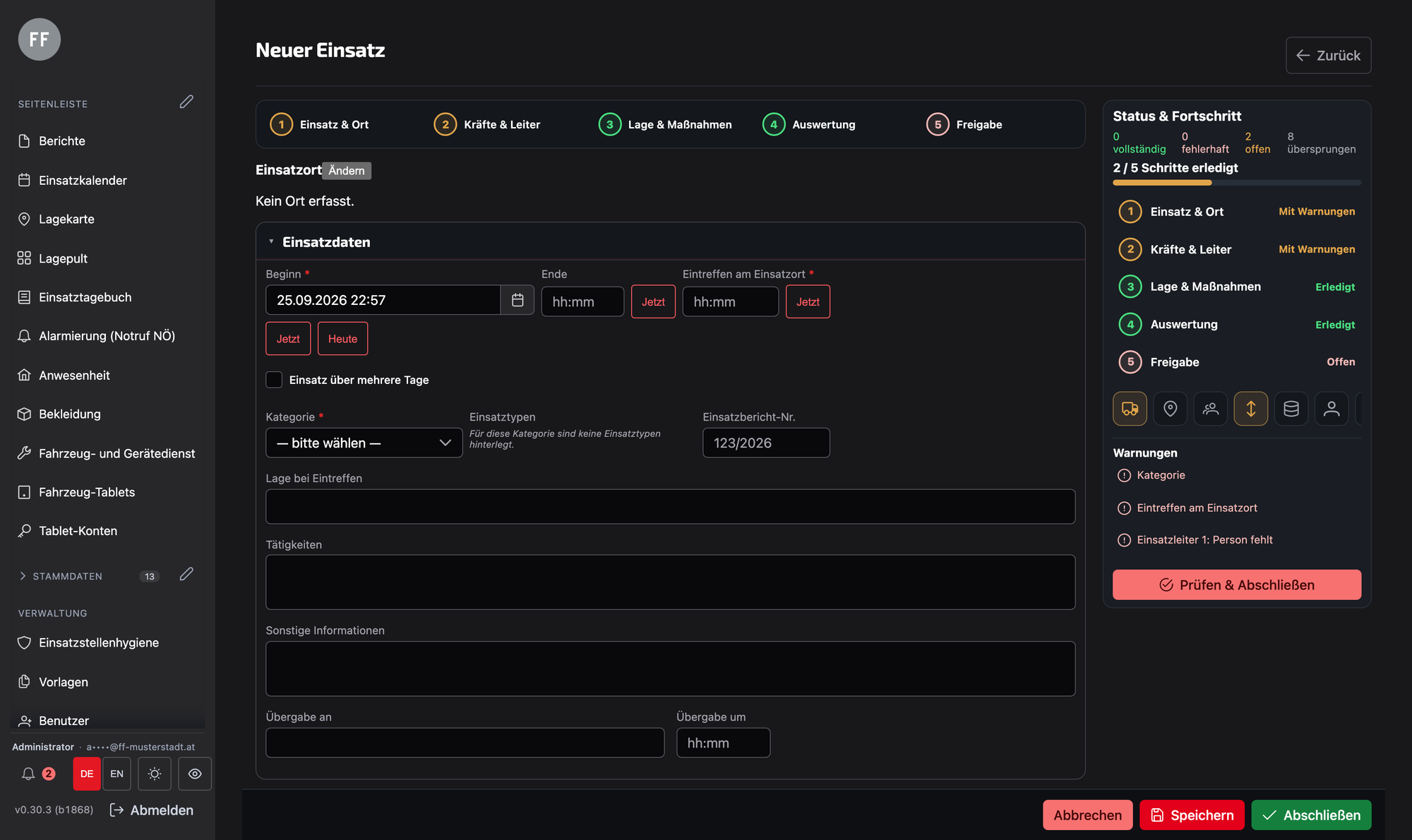Edit the Seitenleiste with the pencil icon
Screen dimensions: 1412x840
[186, 102]
